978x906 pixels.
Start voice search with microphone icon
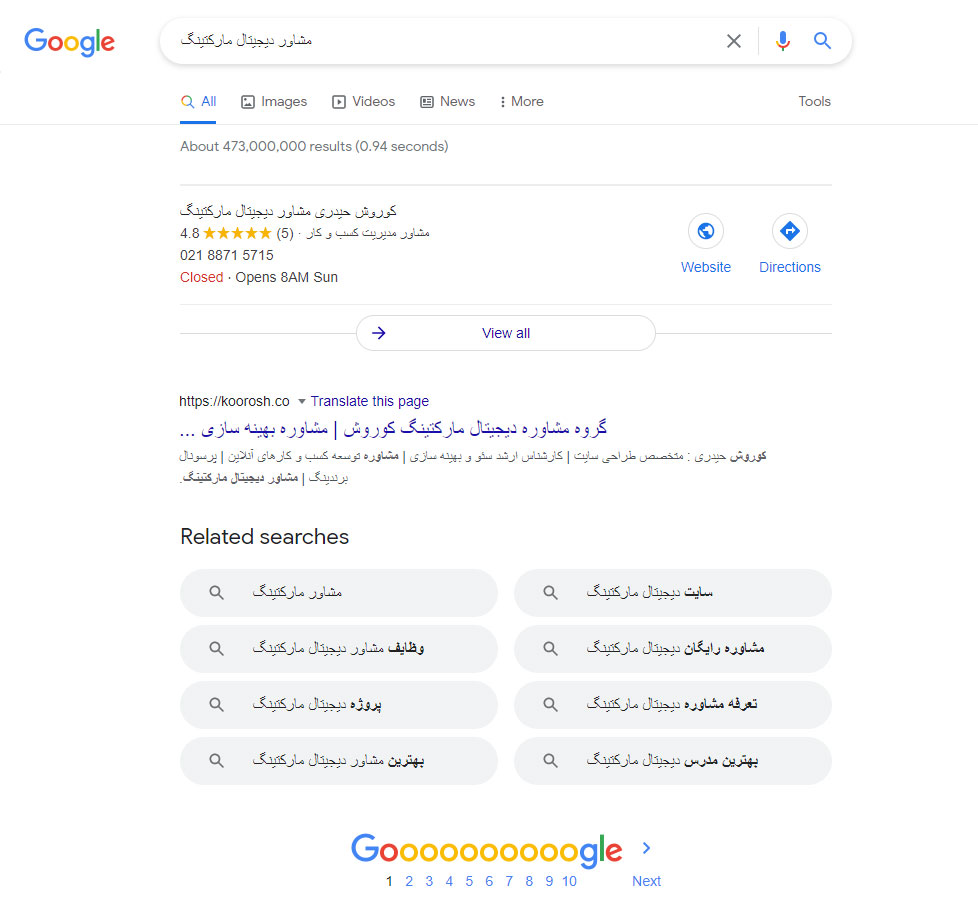(782, 41)
